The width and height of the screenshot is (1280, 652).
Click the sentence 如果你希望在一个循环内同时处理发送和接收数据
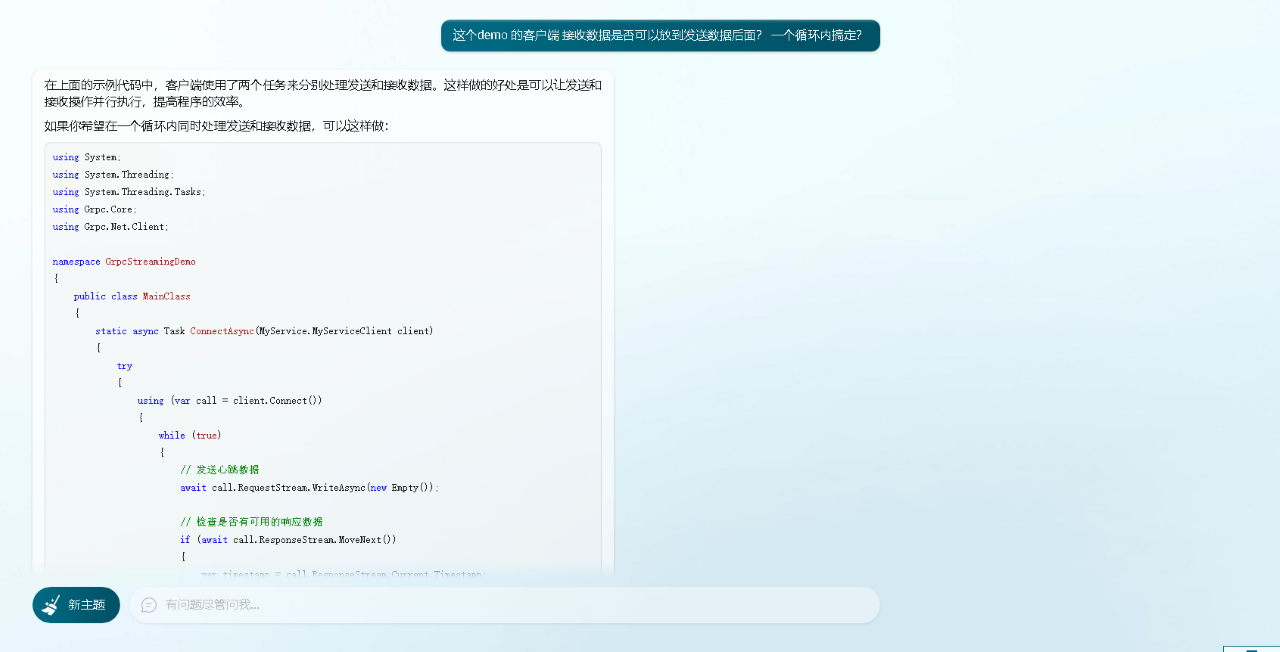(x=217, y=126)
